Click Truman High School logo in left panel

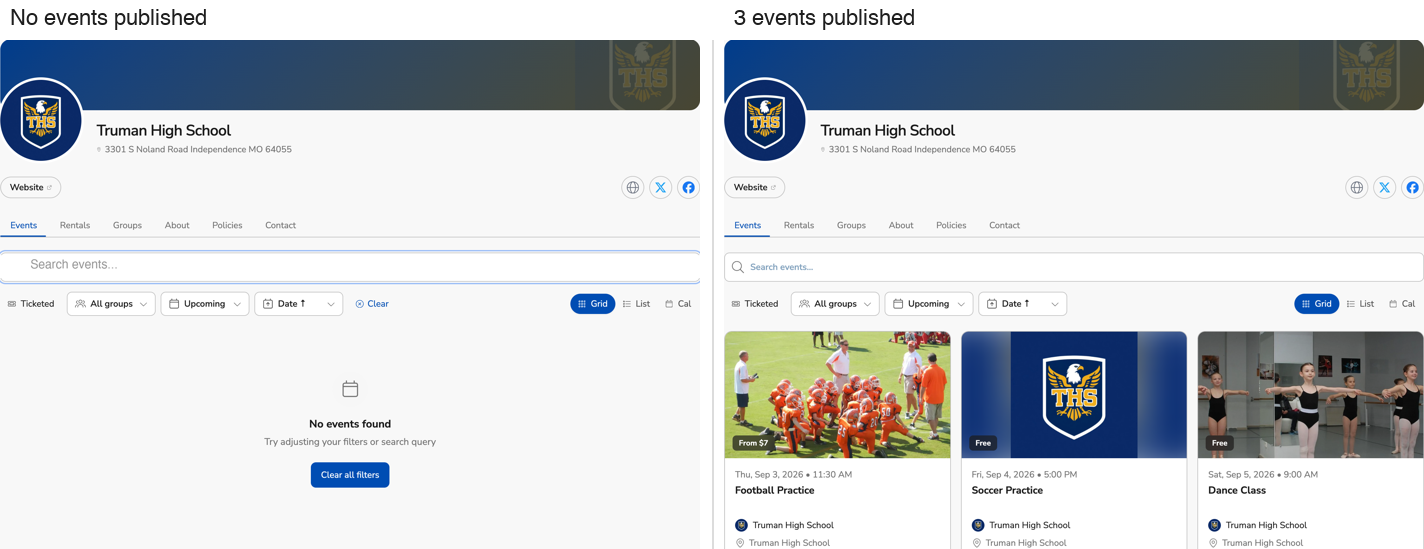(x=41, y=119)
